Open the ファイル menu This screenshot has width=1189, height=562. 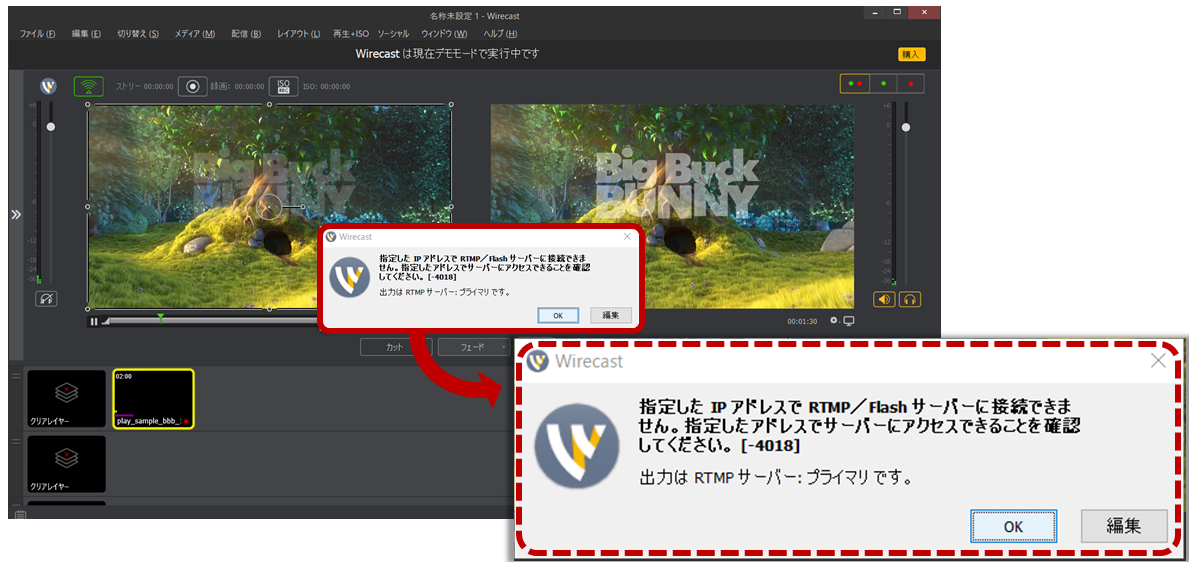(37, 34)
